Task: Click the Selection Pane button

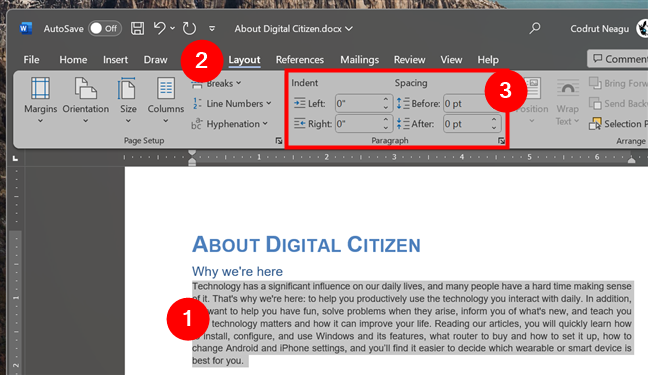Action: pos(618,124)
